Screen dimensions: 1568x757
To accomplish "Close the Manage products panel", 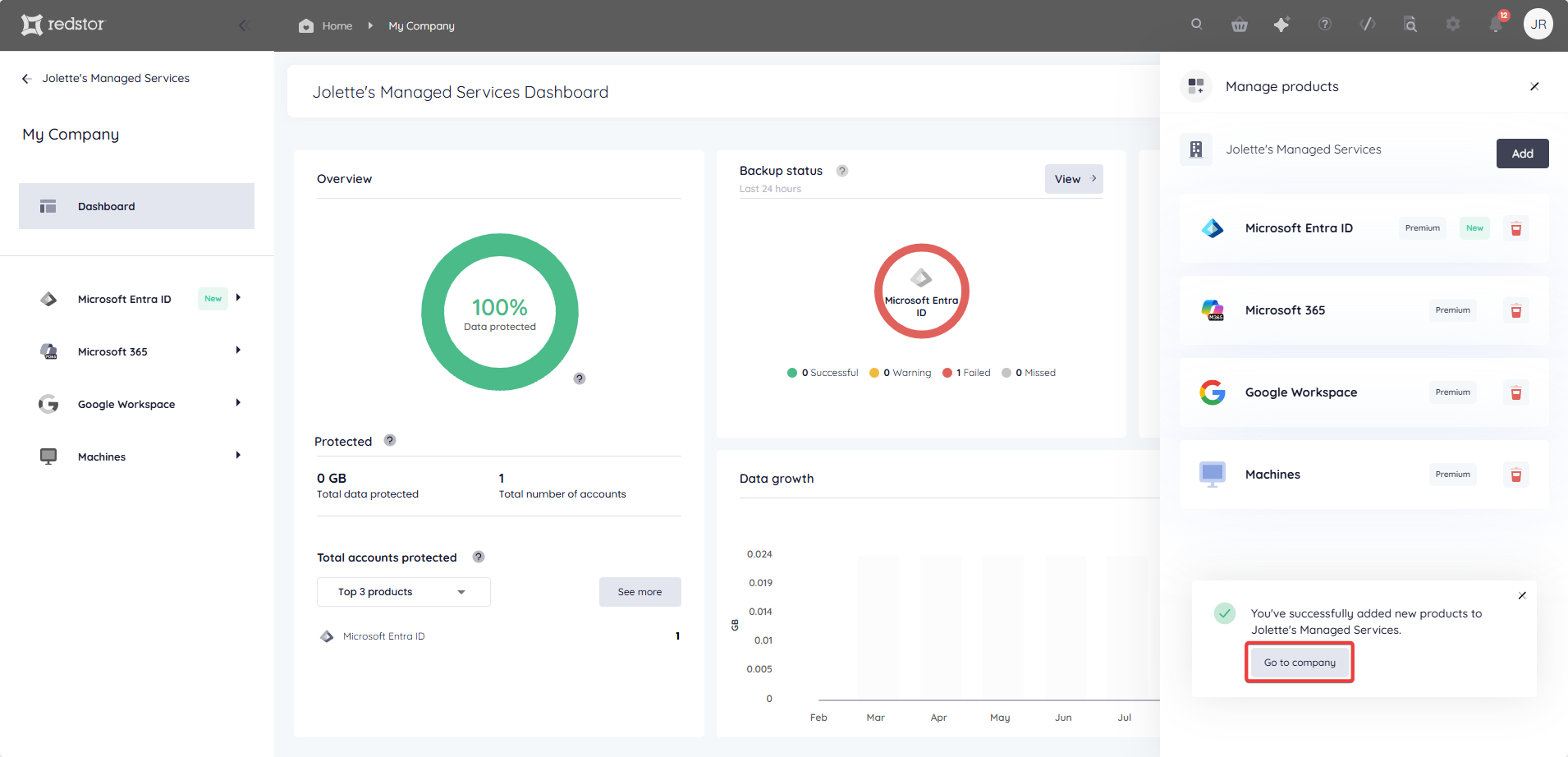I will [1534, 86].
